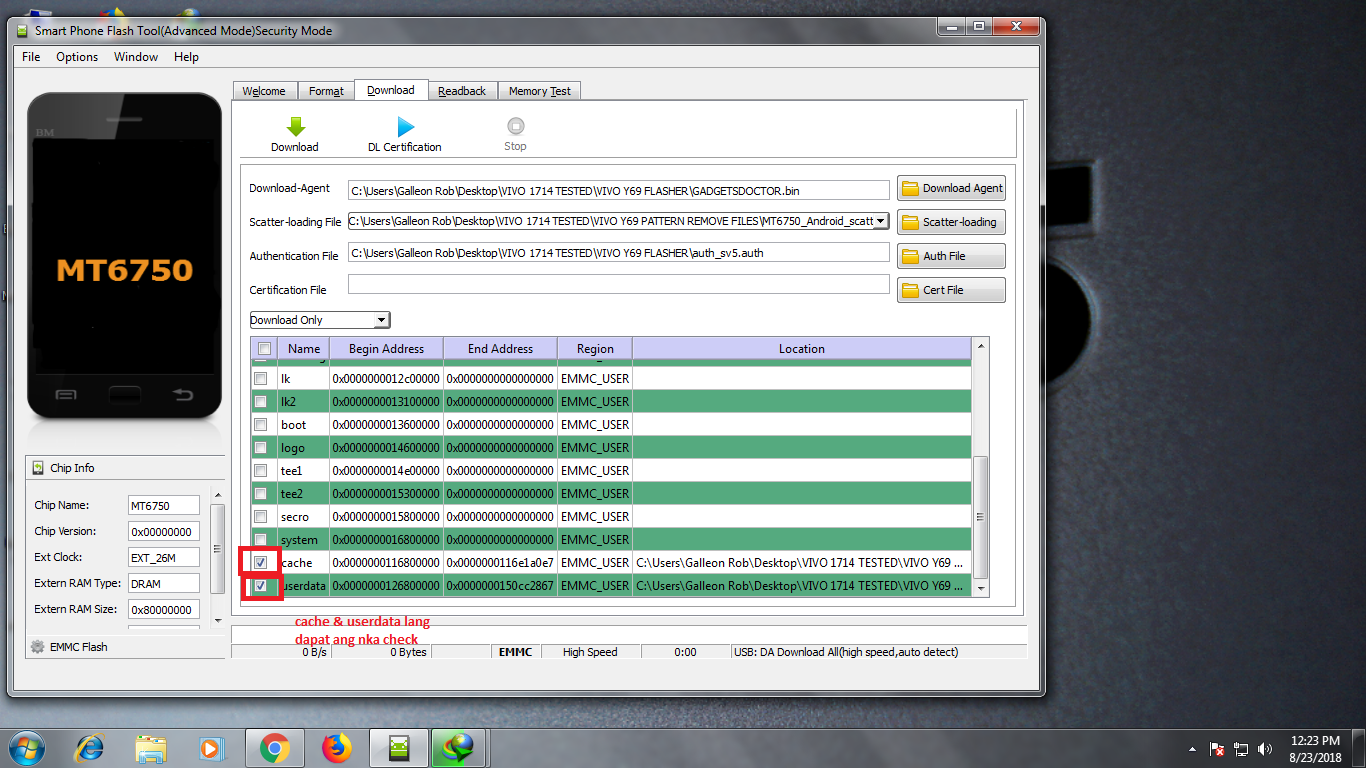Click the green Flash Tool taskbar icon
Screen dimensions: 1366x768
(x=399, y=748)
